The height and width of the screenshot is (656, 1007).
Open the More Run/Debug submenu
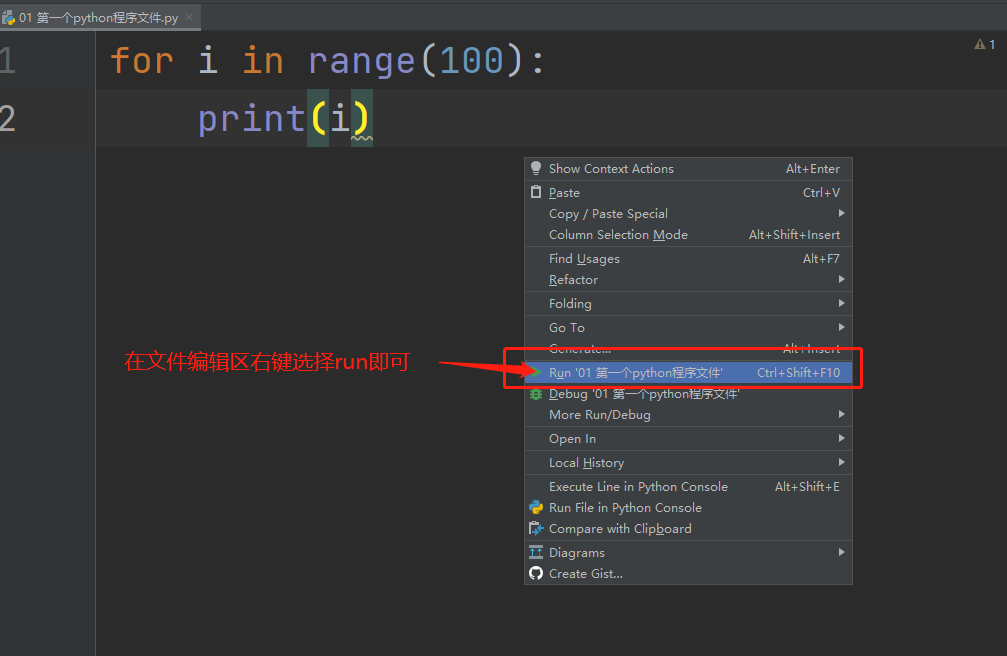(688, 414)
